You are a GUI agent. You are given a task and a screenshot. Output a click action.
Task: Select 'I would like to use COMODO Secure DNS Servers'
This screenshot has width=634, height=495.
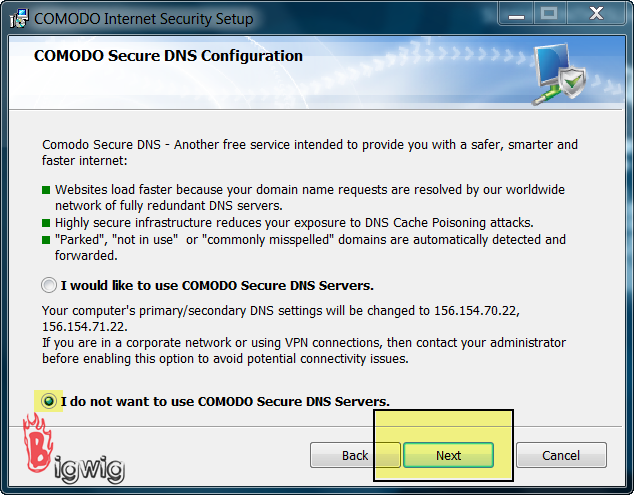(48, 285)
